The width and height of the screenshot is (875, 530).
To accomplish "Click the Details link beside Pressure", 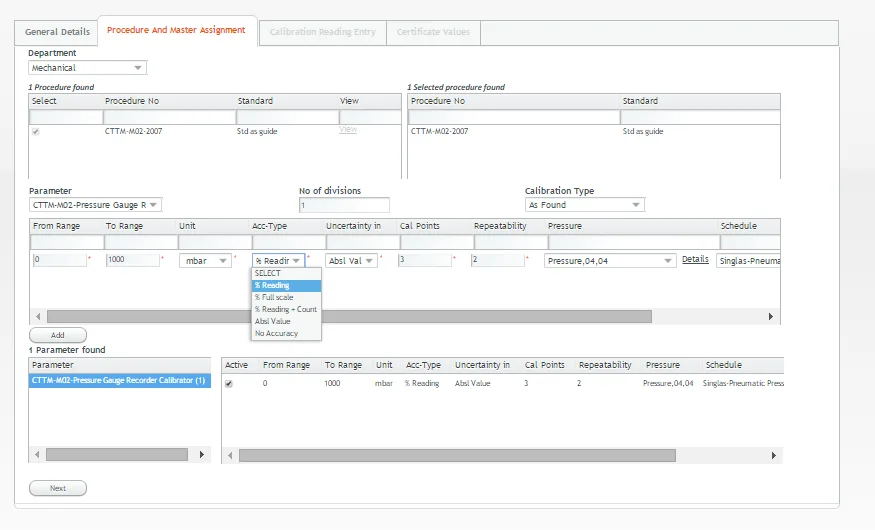I will pos(695,259).
